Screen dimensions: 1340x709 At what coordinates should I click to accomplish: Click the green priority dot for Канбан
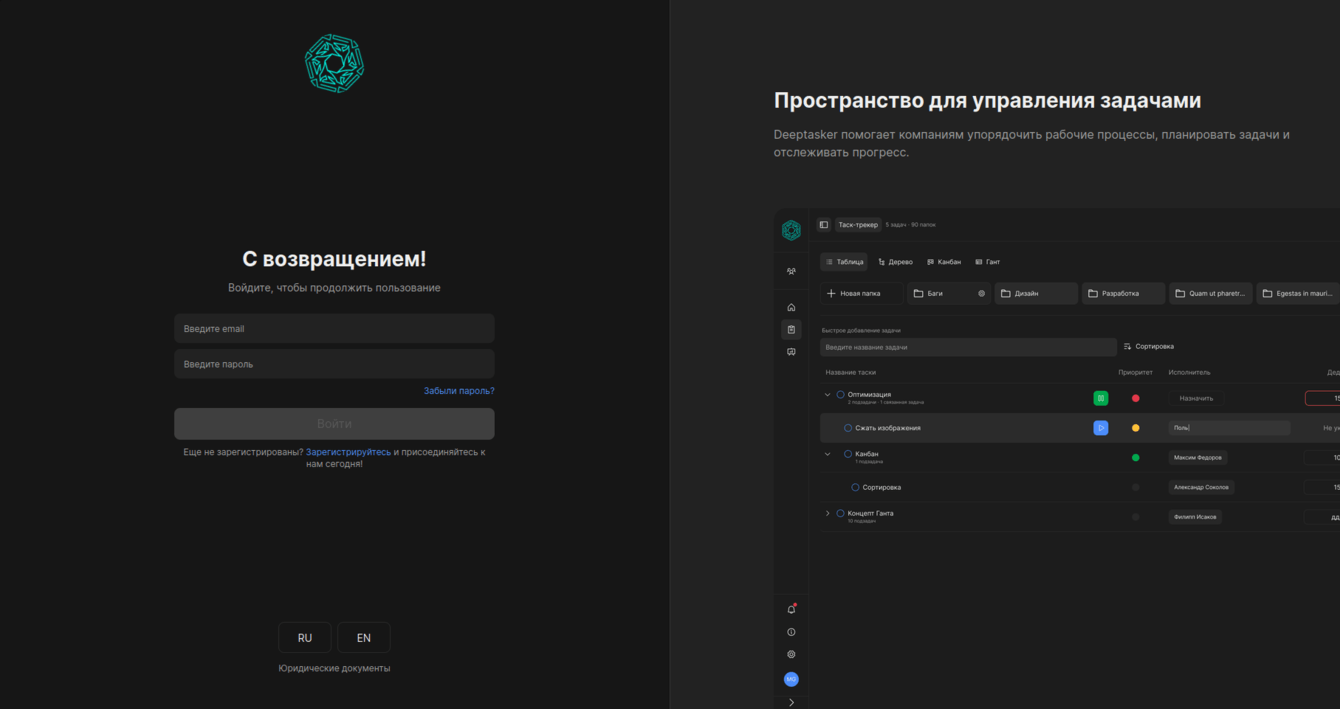click(1135, 458)
